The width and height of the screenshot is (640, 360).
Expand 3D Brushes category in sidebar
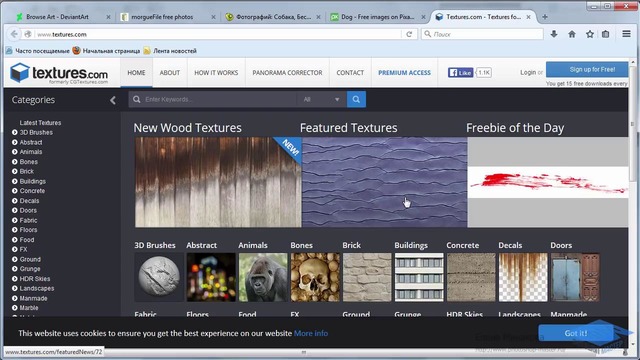click(15, 132)
